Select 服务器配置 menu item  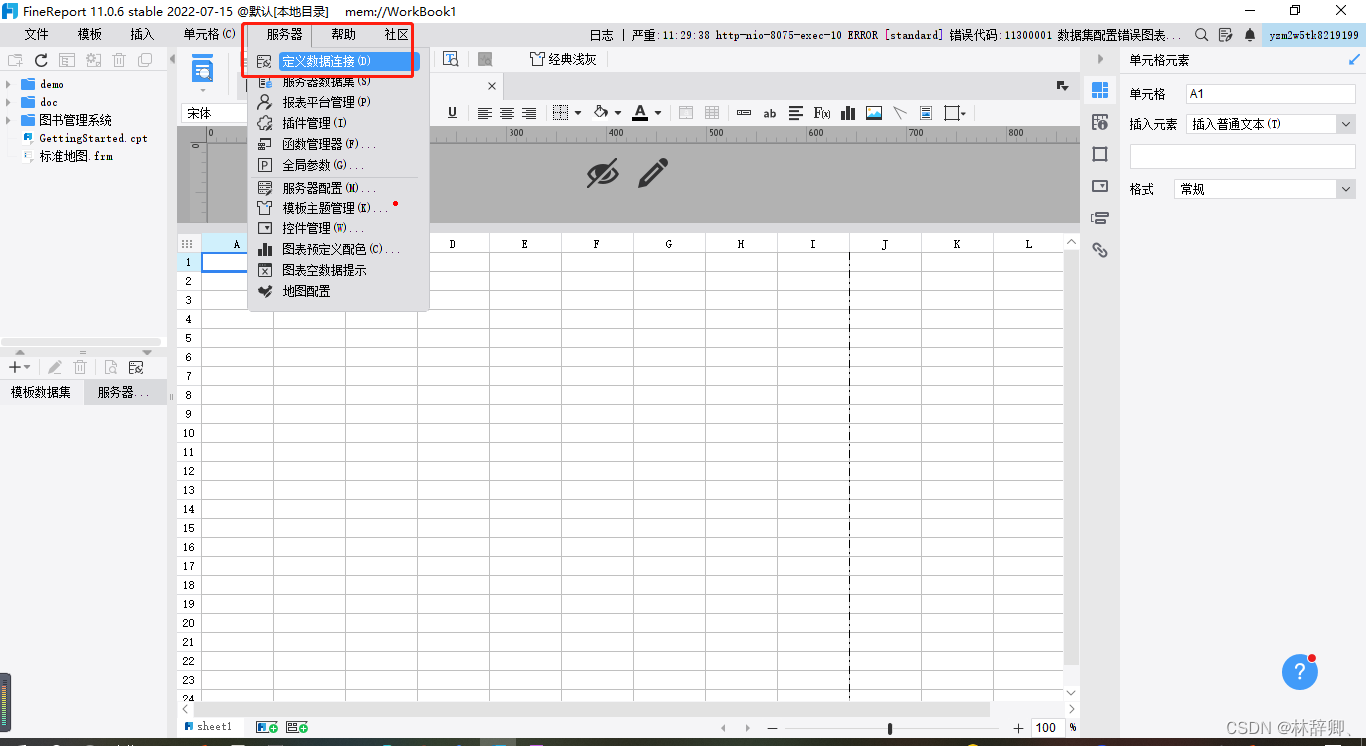[x=338, y=188]
